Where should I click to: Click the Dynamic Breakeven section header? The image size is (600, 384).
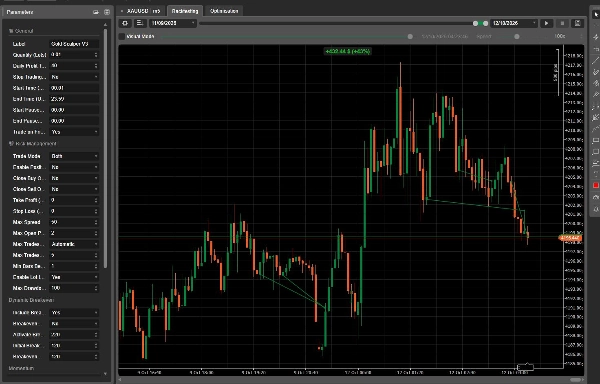(31, 300)
